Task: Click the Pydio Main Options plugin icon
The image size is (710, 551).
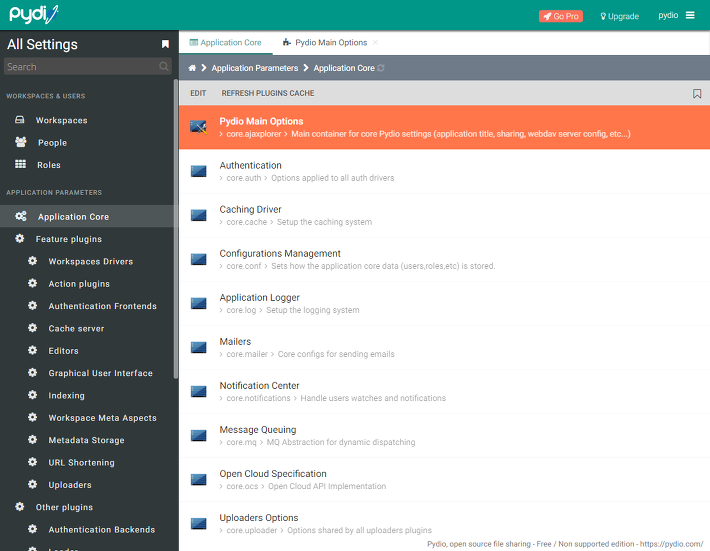Action: click(198, 127)
